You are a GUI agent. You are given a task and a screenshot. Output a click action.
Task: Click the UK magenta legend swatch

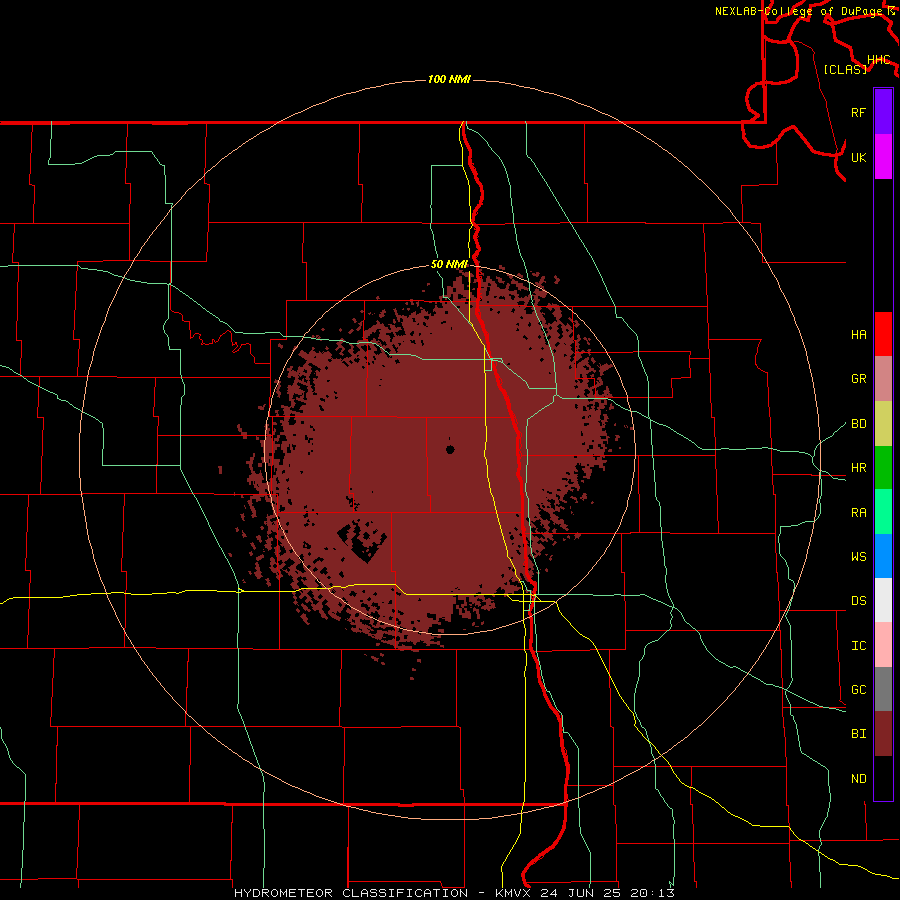(883, 157)
